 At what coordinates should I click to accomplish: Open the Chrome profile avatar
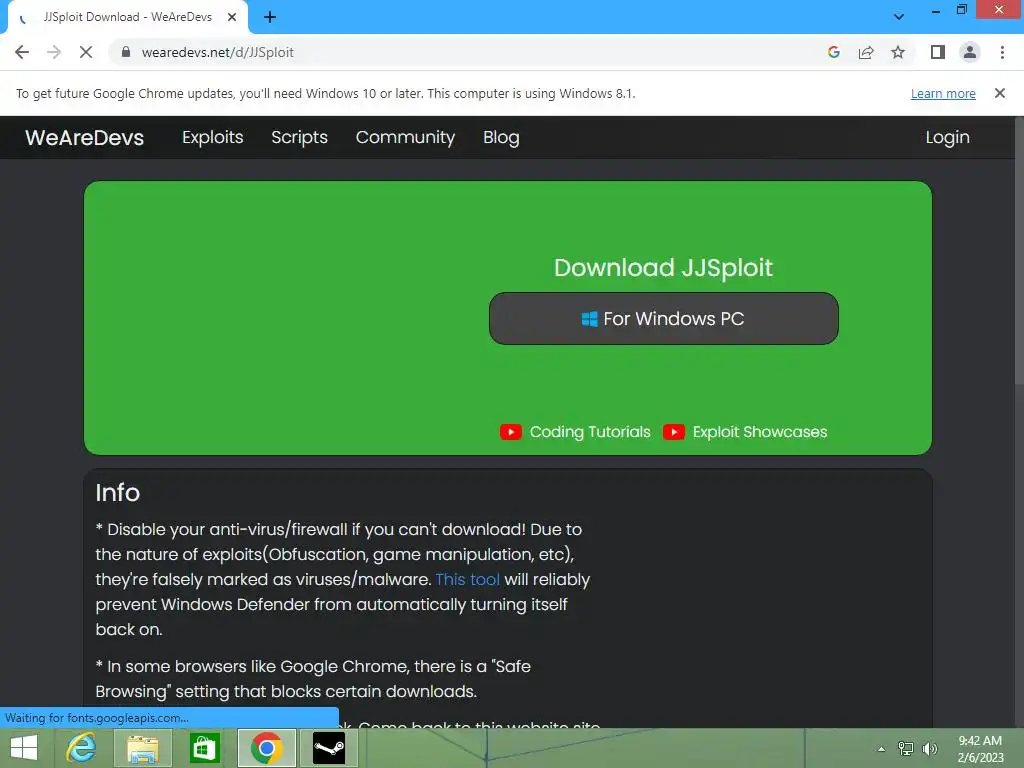tap(970, 52)
